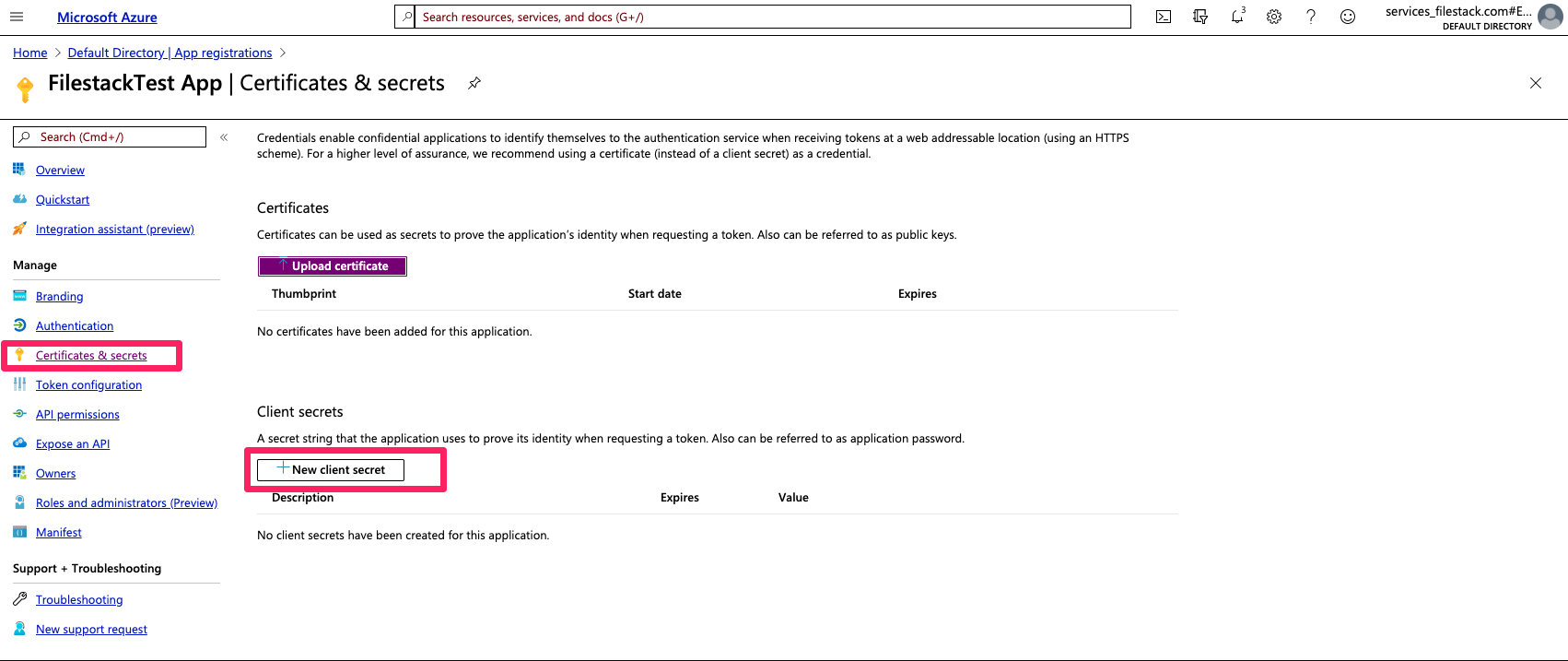The image size is (1568, 661).
Task: Click the New client secret button
Action: click(331, 470)
